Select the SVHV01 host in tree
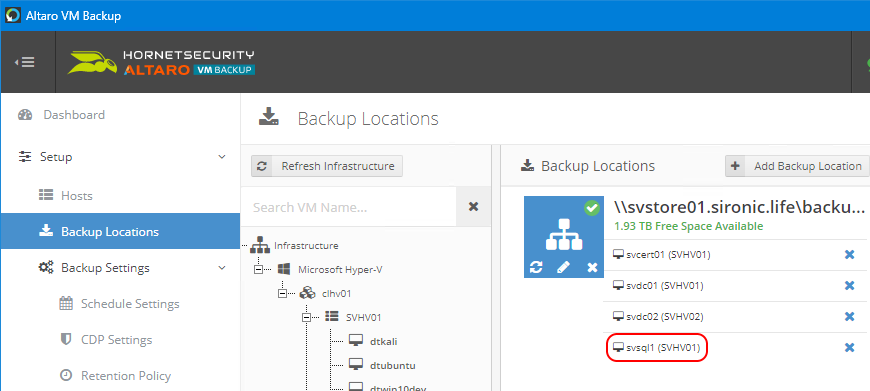Screen dimensions: 870x391 click(x=363, y=317)
